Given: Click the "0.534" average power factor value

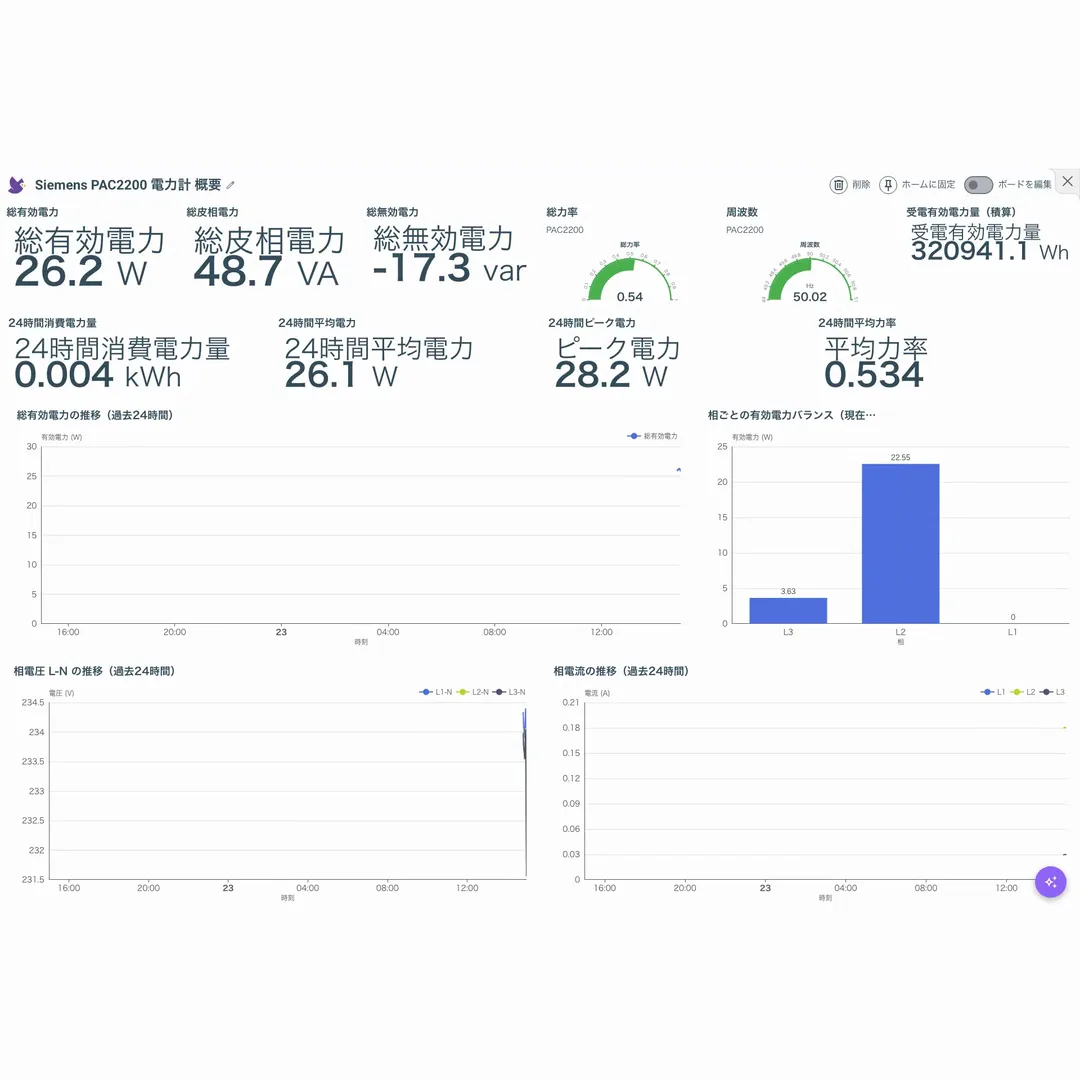Looking at the screenshot, I should pyautogui.click(x=873, y=375).
